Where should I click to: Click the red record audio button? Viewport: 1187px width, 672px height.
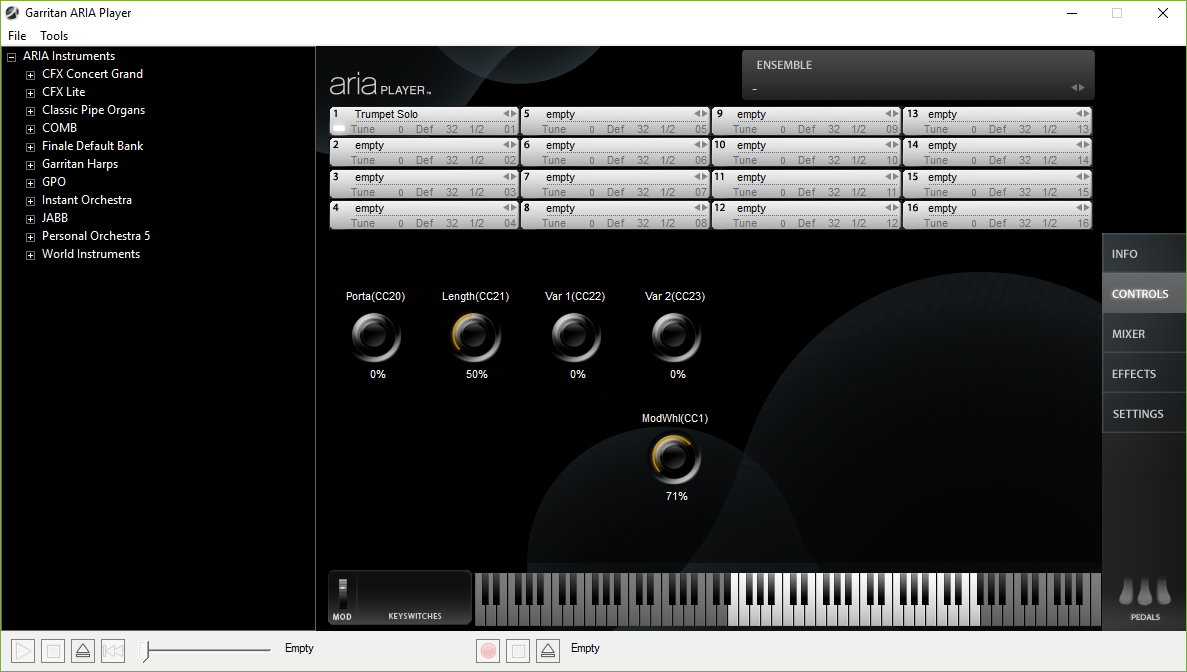pos(488,651)
